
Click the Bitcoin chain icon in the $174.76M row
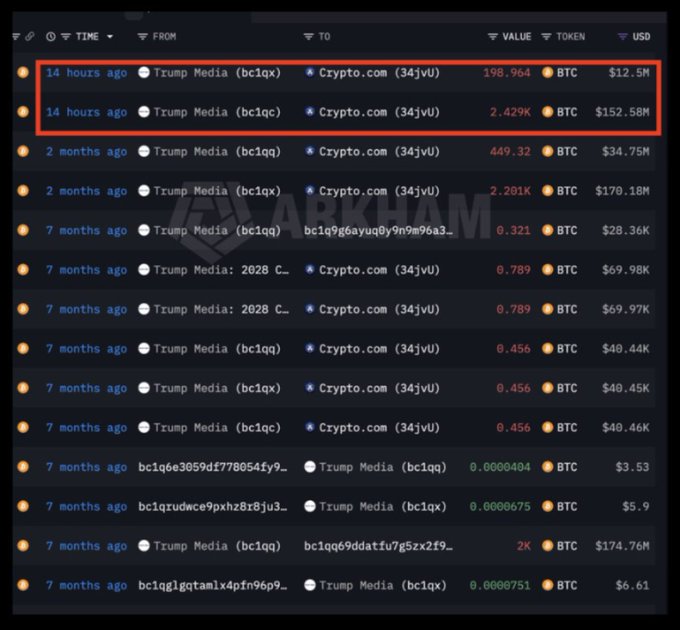click(23, 546)
